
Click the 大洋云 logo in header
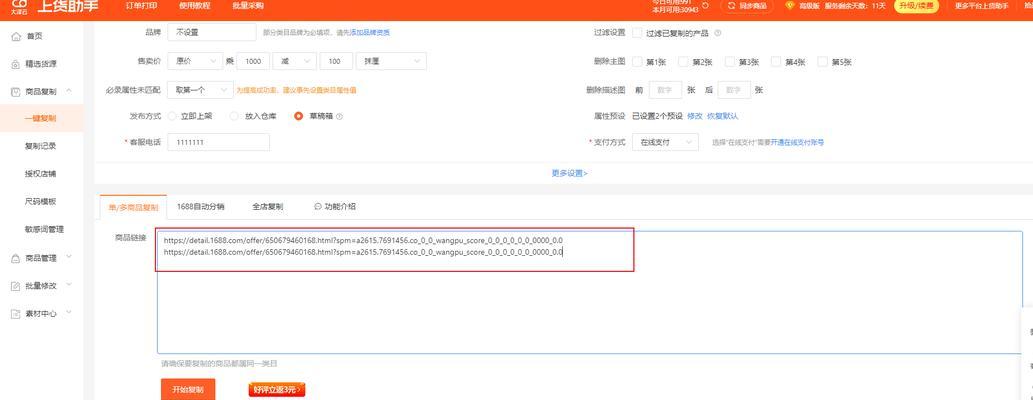(20, 6)
